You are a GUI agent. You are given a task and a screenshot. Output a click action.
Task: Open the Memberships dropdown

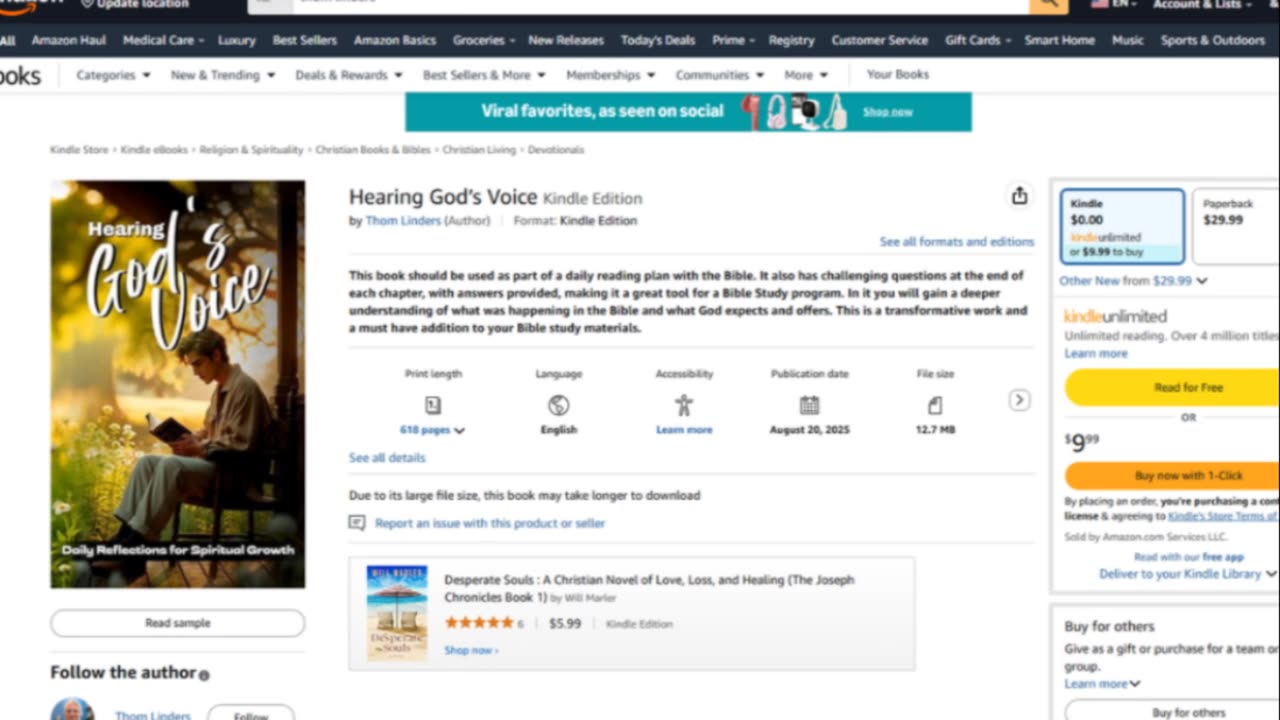610,75
